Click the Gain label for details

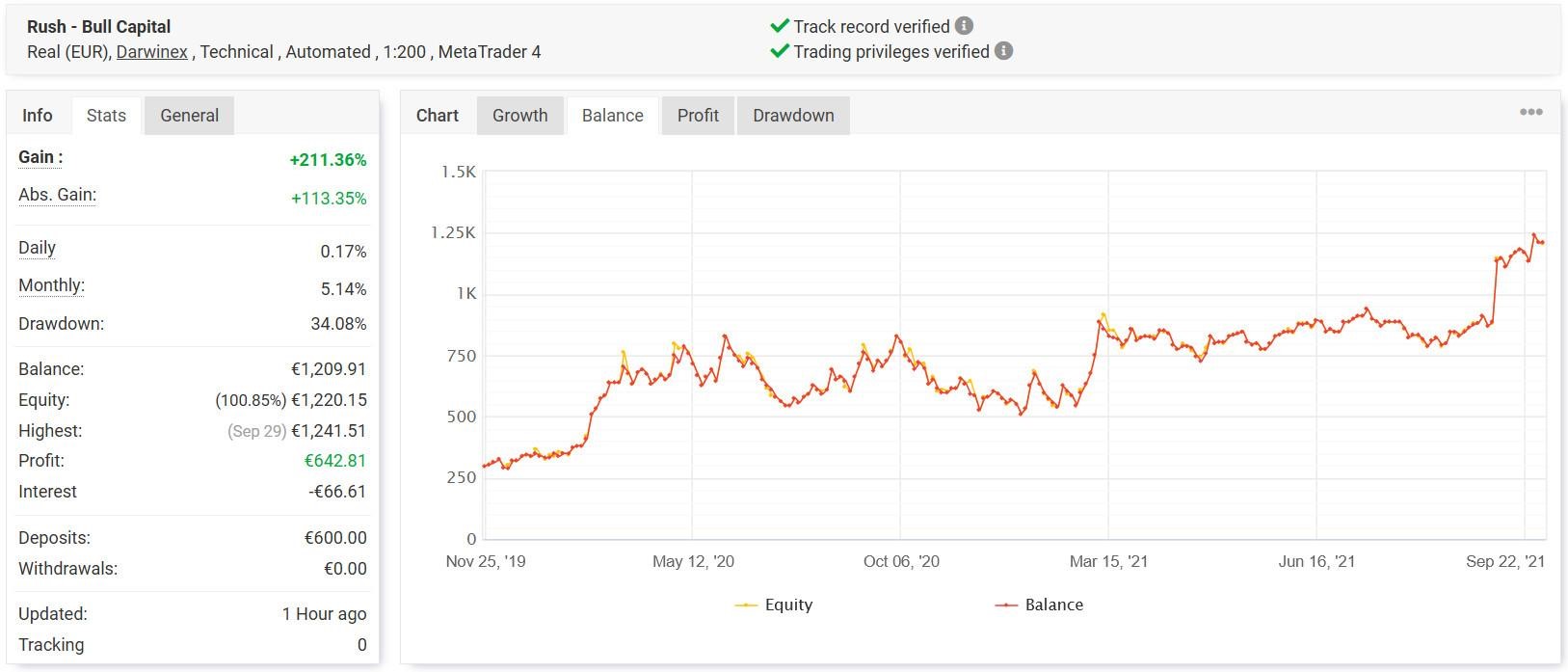click(x=40, y=158)
